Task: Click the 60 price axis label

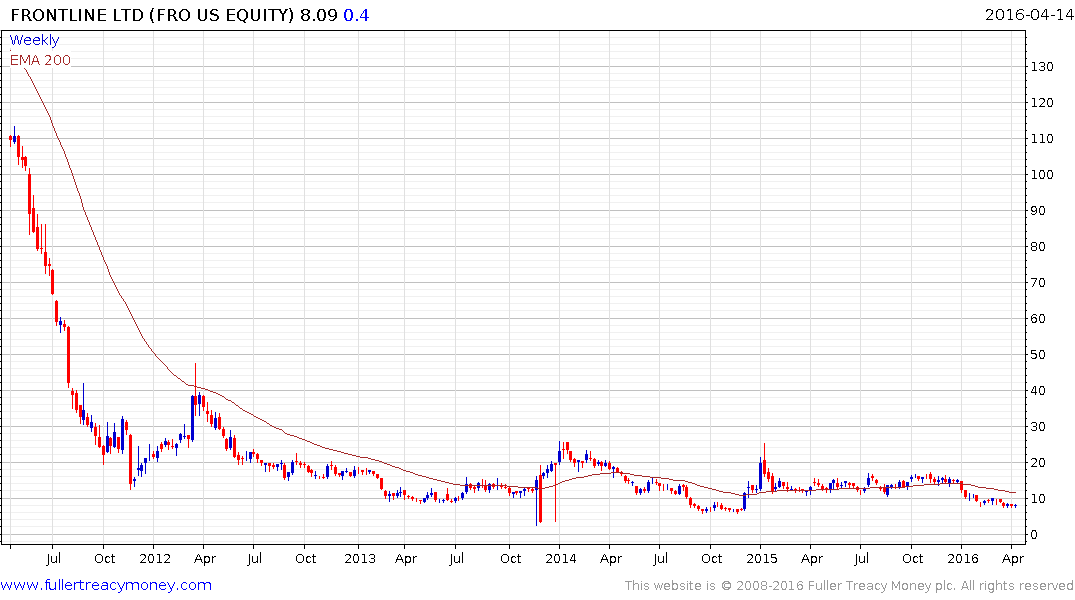Action: coord(1039,319)
